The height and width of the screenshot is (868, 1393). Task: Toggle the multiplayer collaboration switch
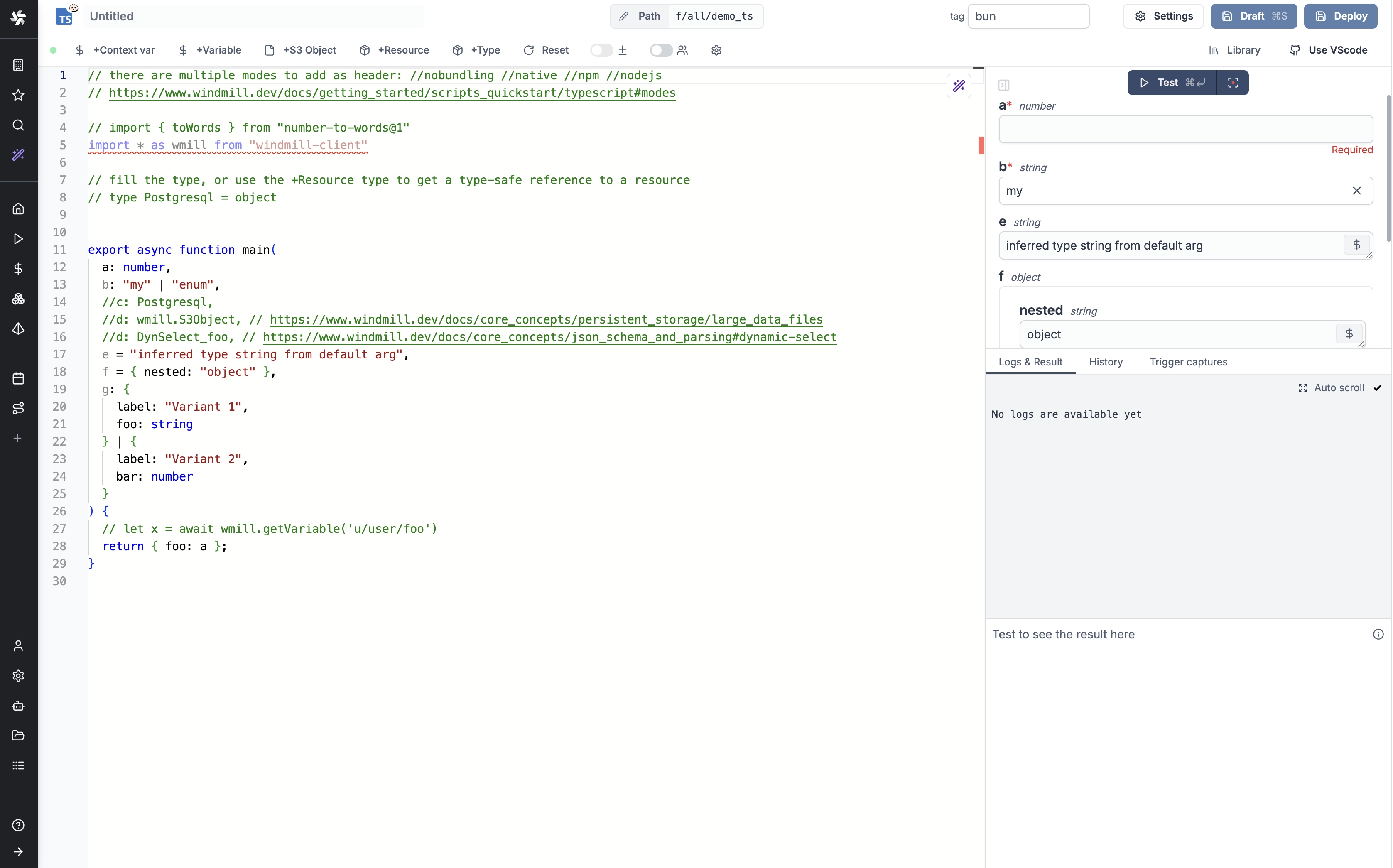[x=661, y=51]
